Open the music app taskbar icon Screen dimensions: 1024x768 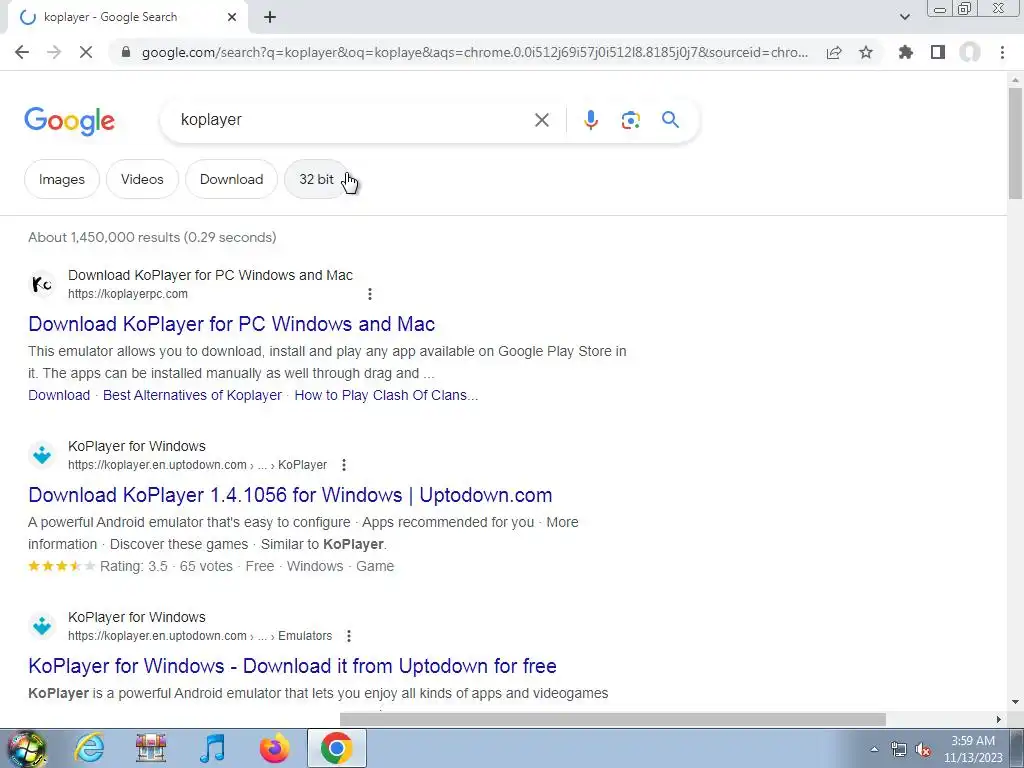[213, 748]
